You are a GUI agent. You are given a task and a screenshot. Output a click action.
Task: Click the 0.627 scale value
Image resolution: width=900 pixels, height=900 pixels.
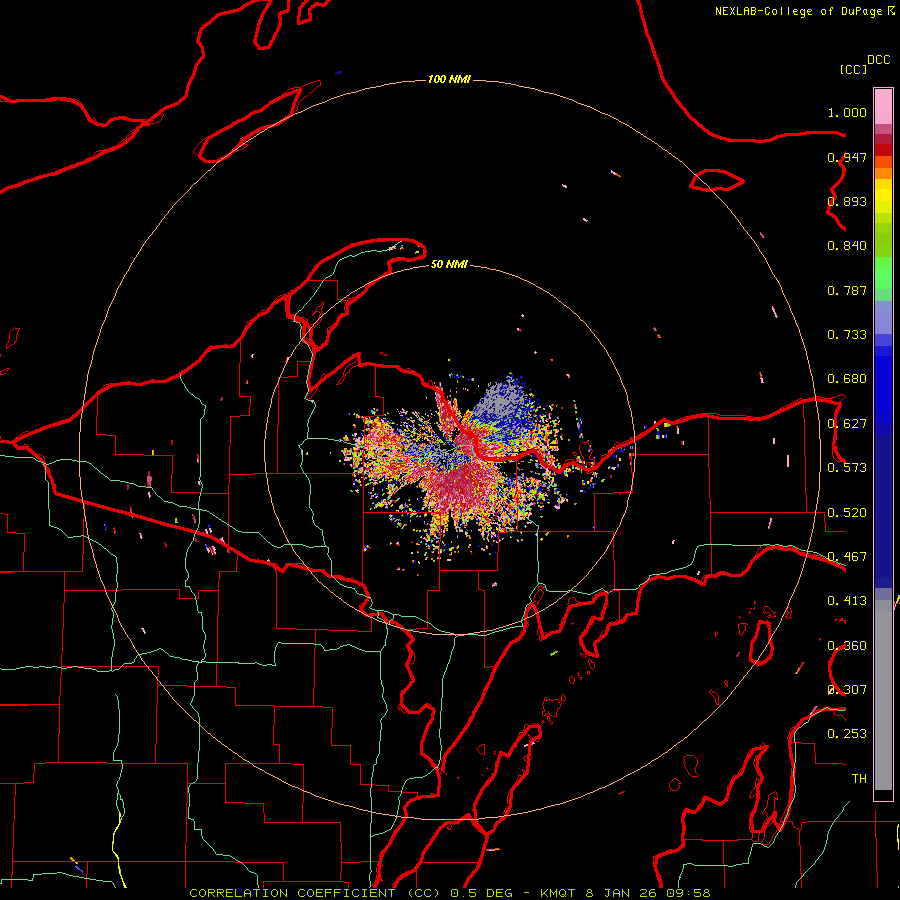[847, 424]
